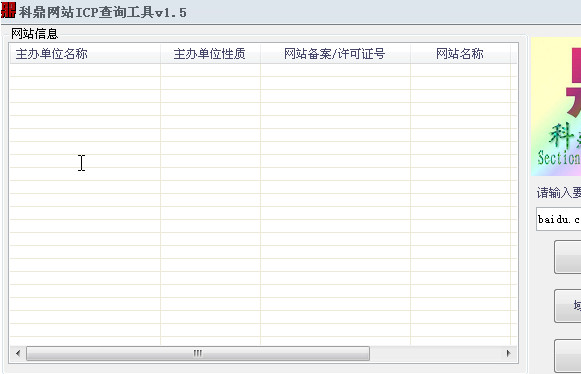Viewport: 581px width, 374px height.
Task: Select the 网站备案/许可证号 column header
Action: (335, 54)
